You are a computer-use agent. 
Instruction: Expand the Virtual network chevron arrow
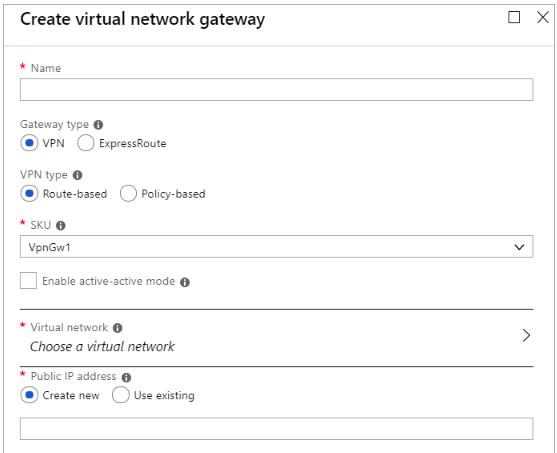click(526, 335)
